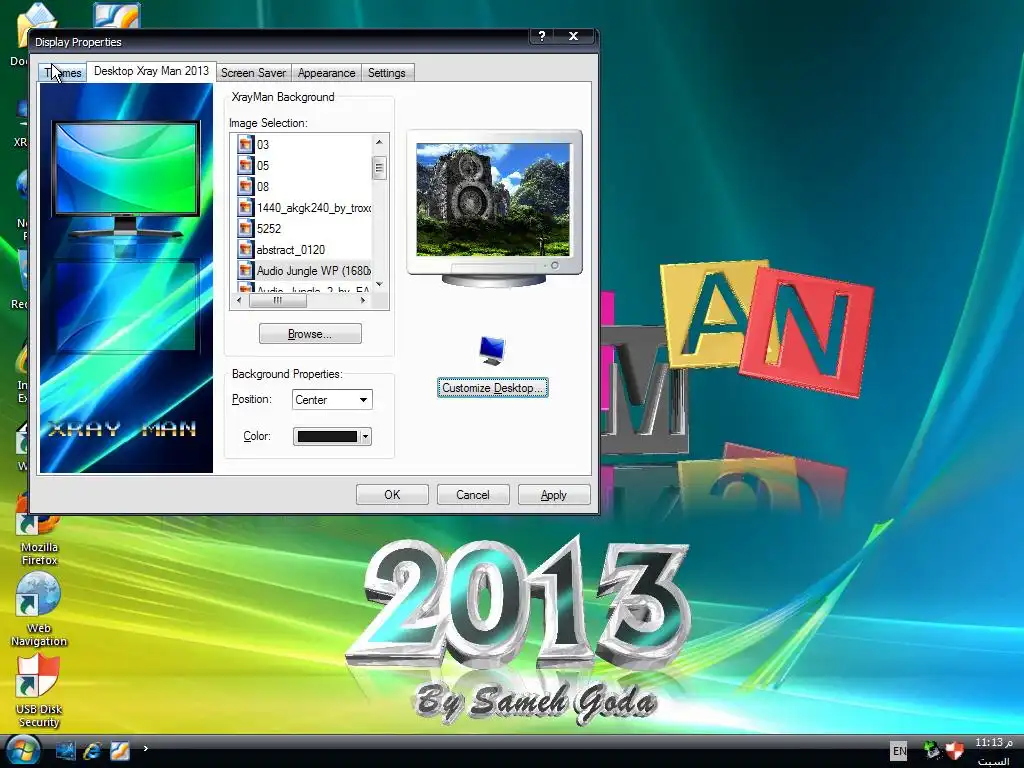
Task: Click Customize Desktop... button
Action: point(492,388)
